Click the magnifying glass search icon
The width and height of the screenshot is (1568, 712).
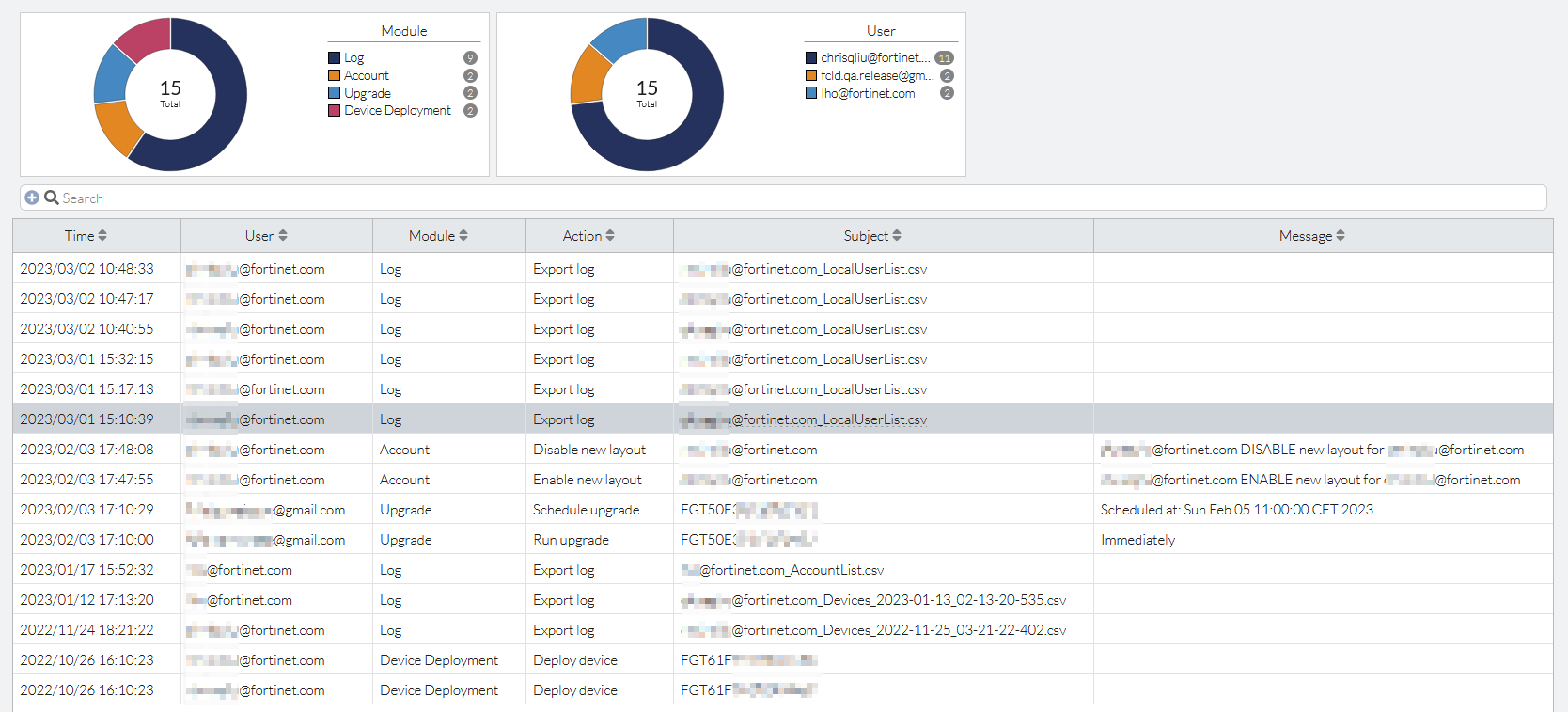point(52,198)
